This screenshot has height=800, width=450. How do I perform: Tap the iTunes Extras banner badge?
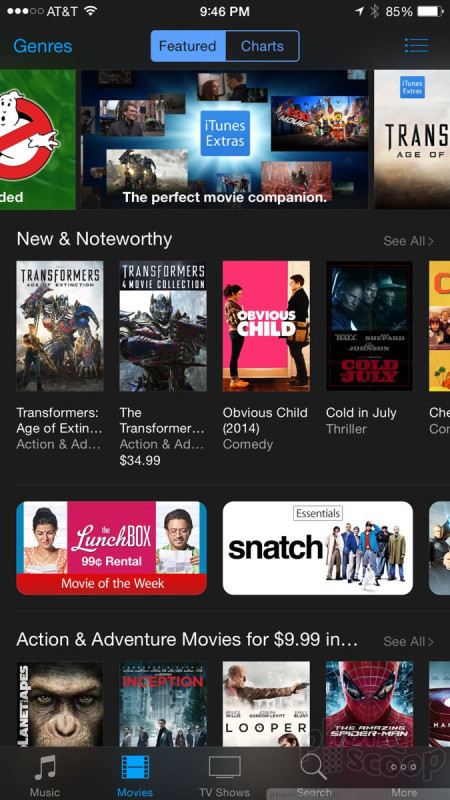coord(225,133)
